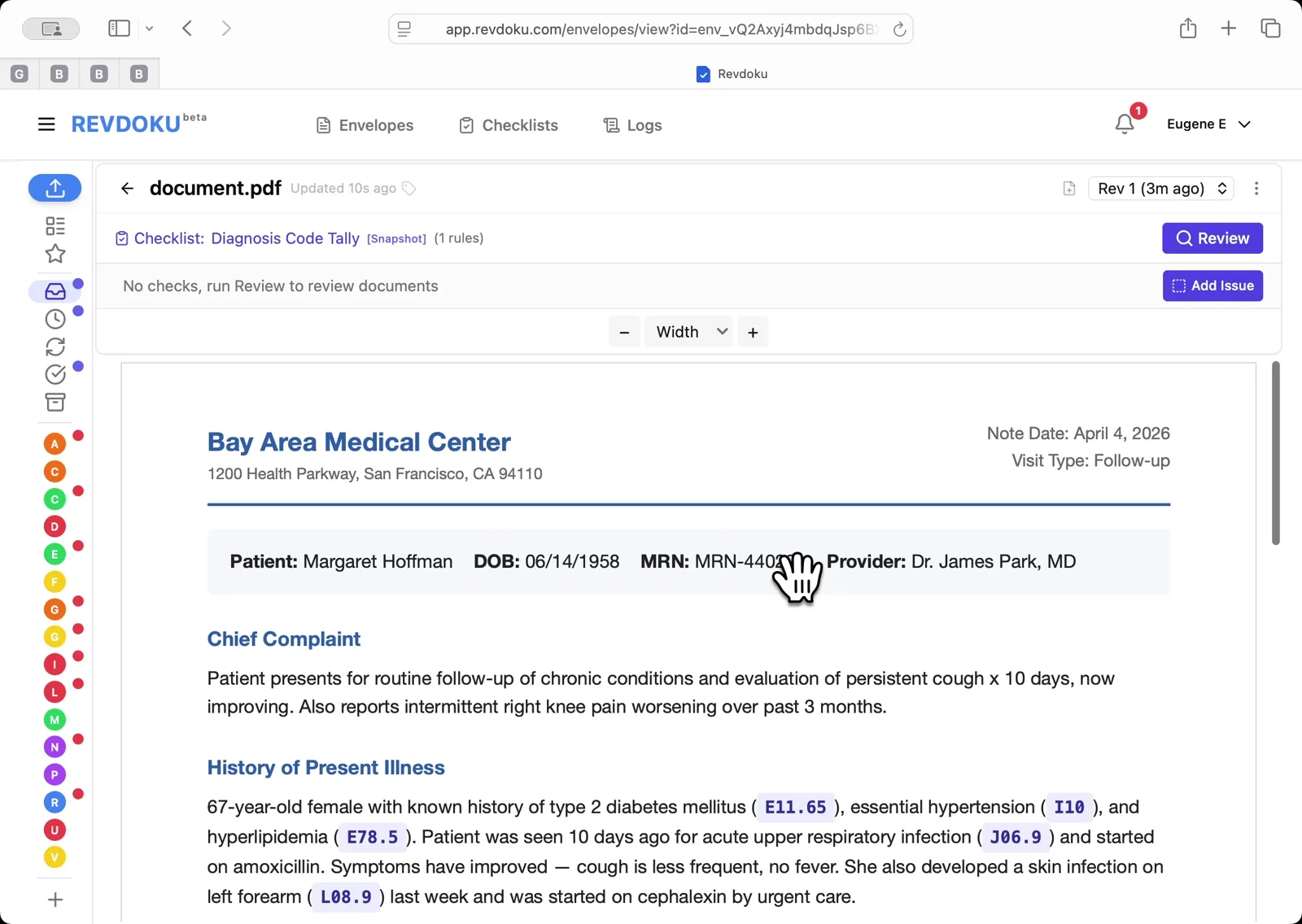Click the Revdoku checkbox in the tab bar
Screen dimensions: 1302x924
click(x=701, y=73)
